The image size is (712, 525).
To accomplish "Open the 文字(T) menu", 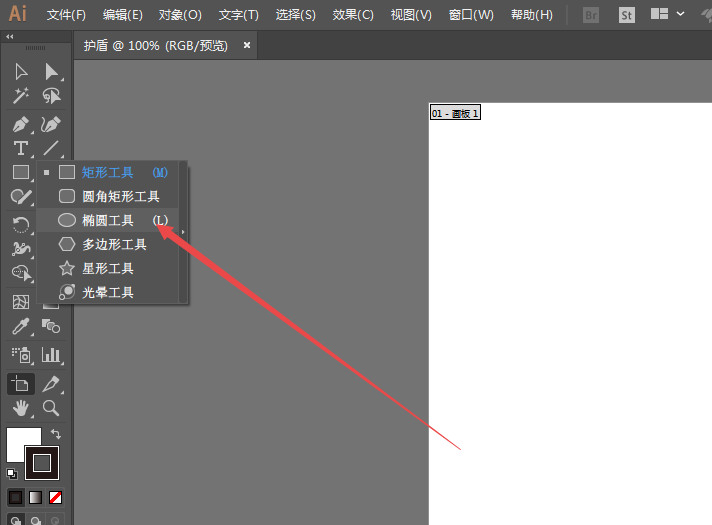I will 239,15.
